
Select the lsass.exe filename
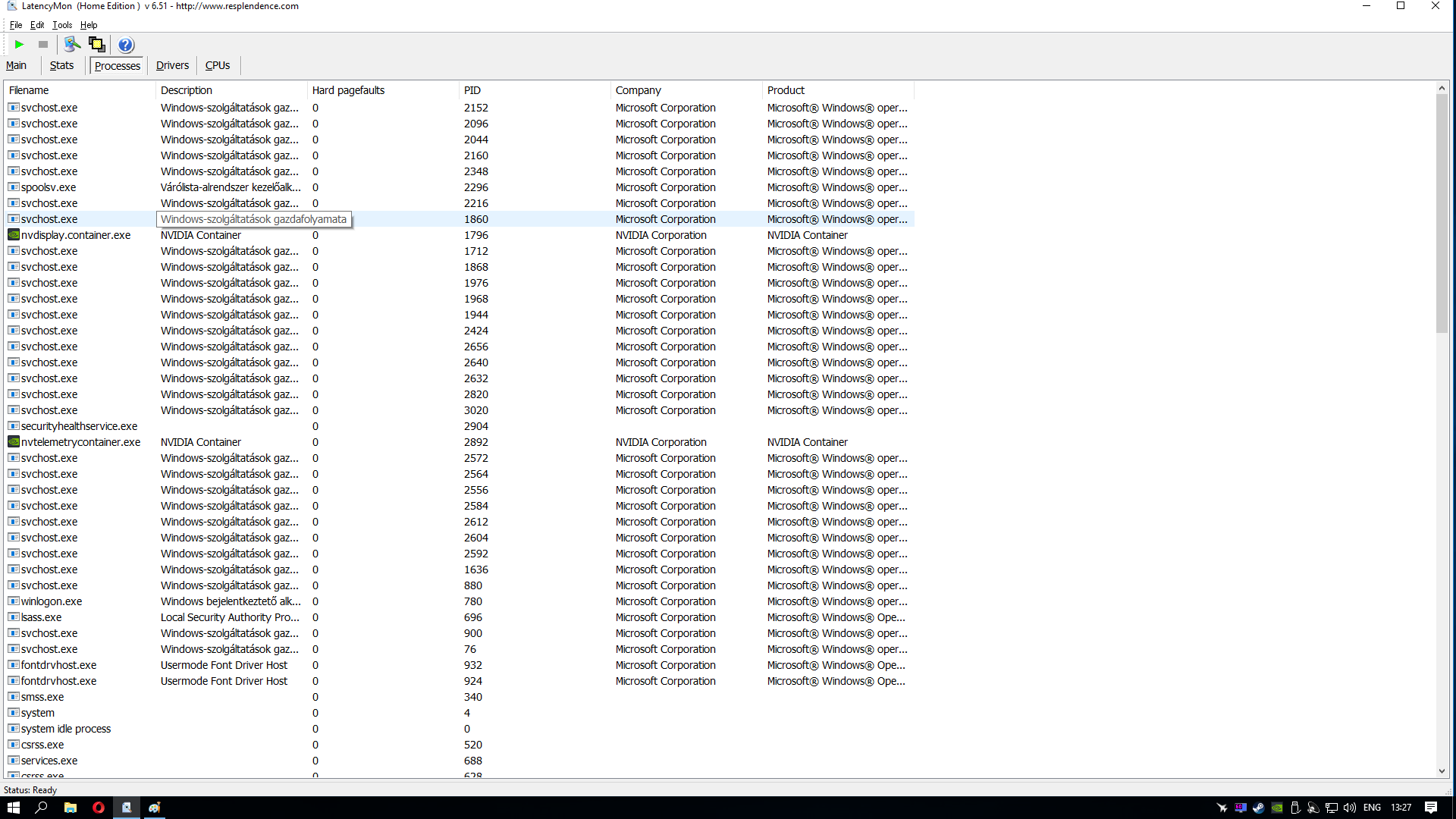(x=42, y=617)
